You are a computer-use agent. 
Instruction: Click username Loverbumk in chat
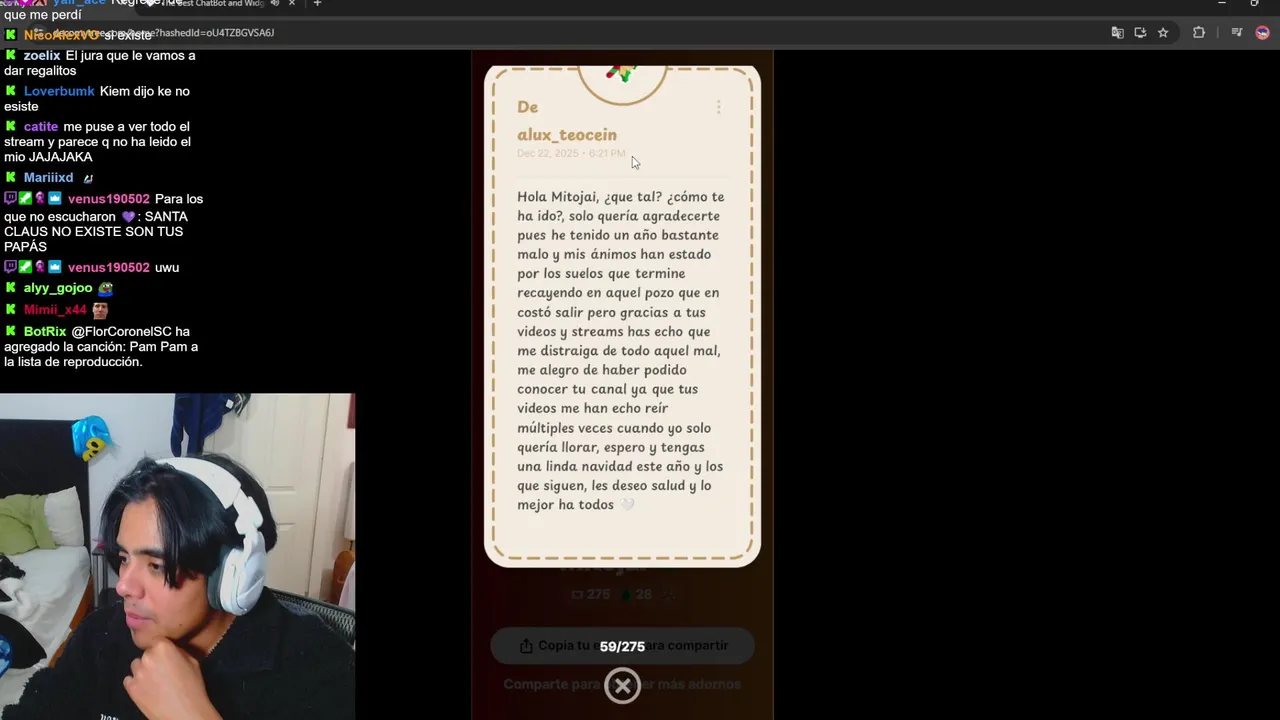click(59, 91)
